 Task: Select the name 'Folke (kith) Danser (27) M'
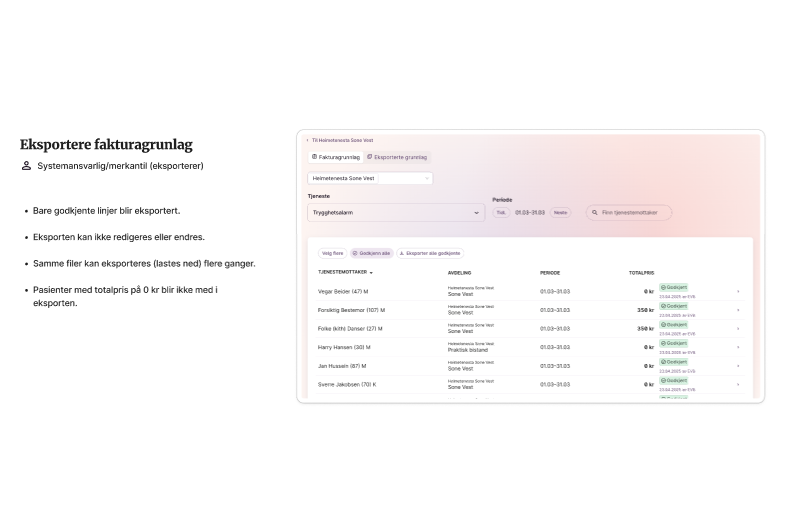click(350, 329)
